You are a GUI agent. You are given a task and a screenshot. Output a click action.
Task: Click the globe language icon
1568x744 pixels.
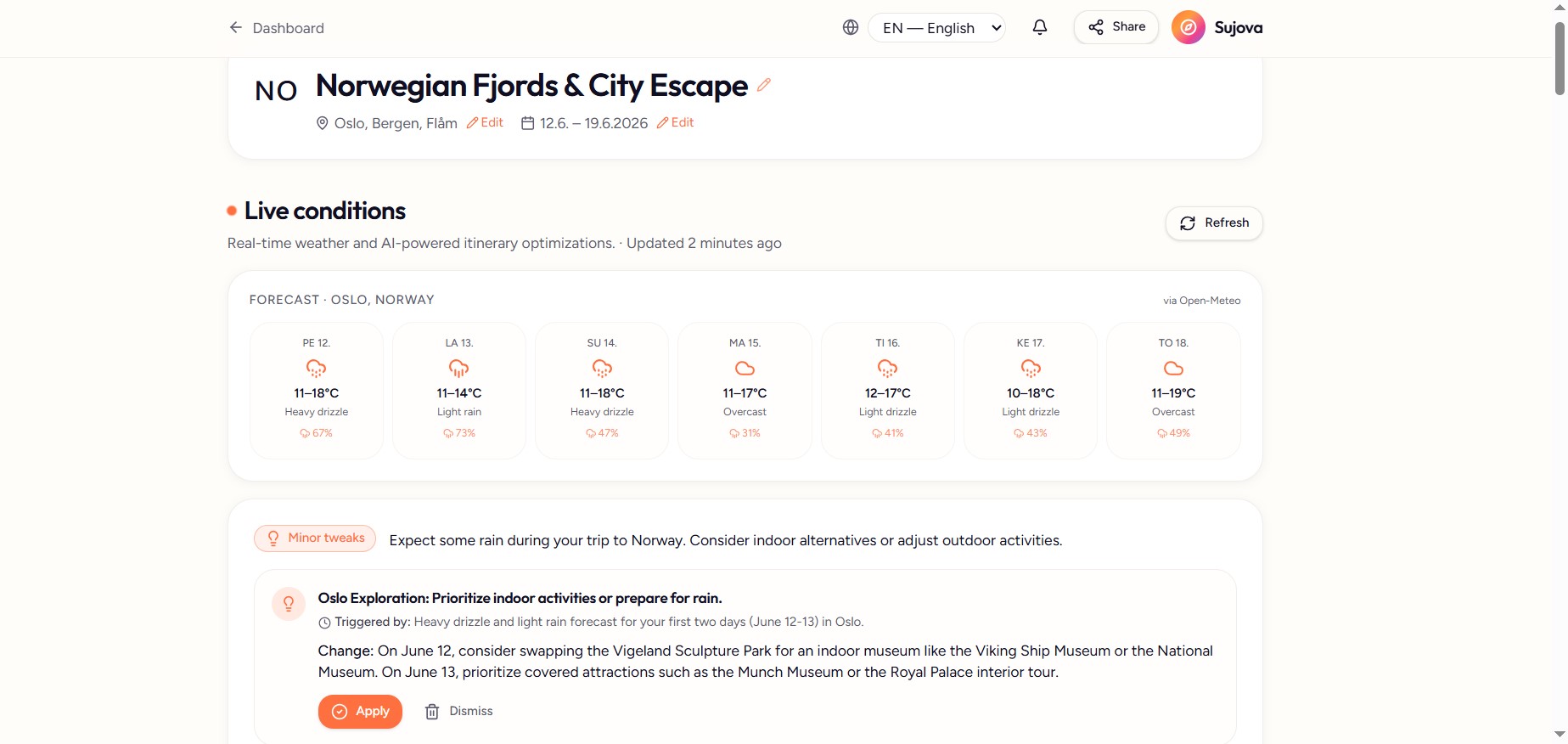(851, 27)
